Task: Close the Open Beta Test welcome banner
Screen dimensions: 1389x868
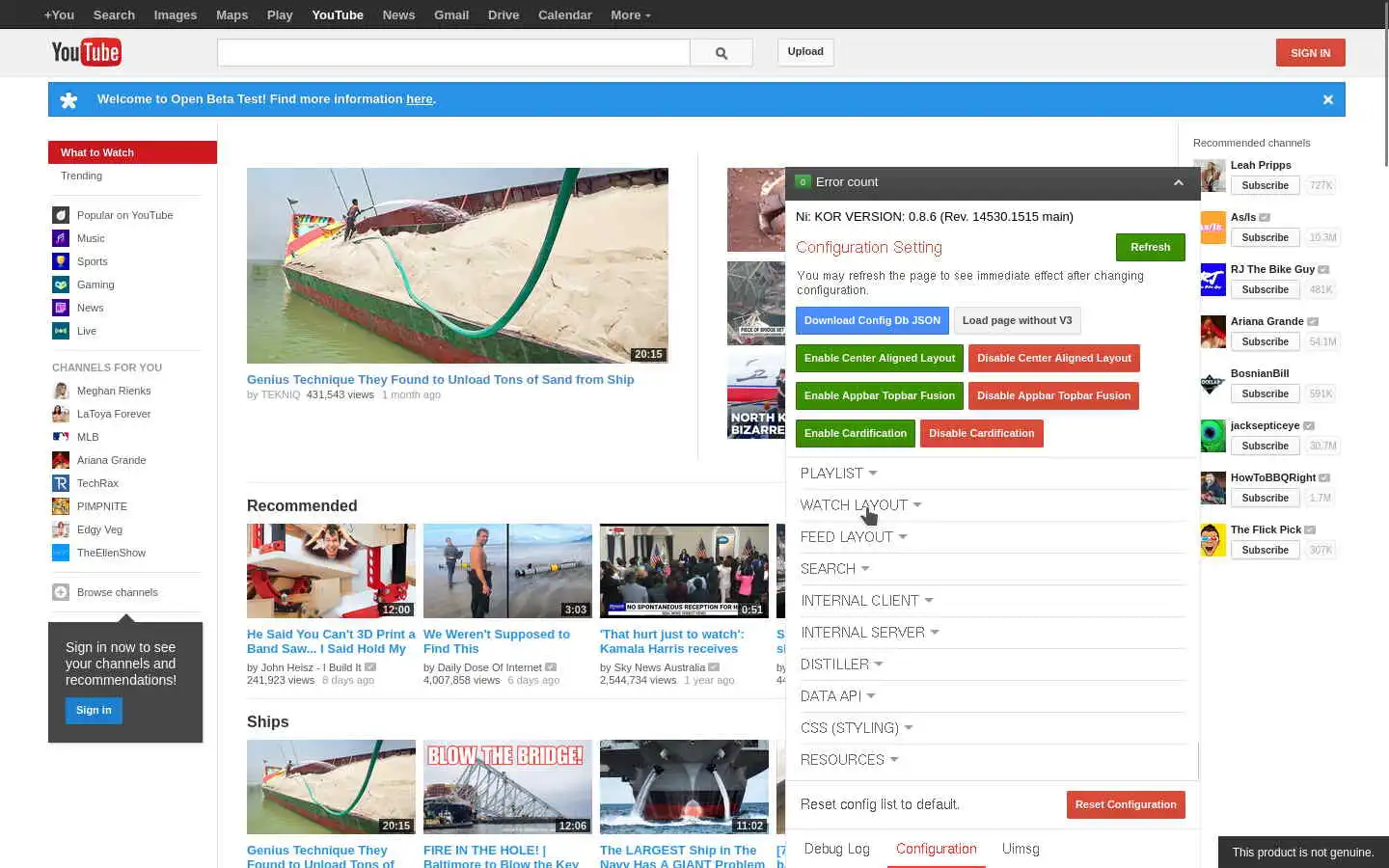Action: (1327, 99)
